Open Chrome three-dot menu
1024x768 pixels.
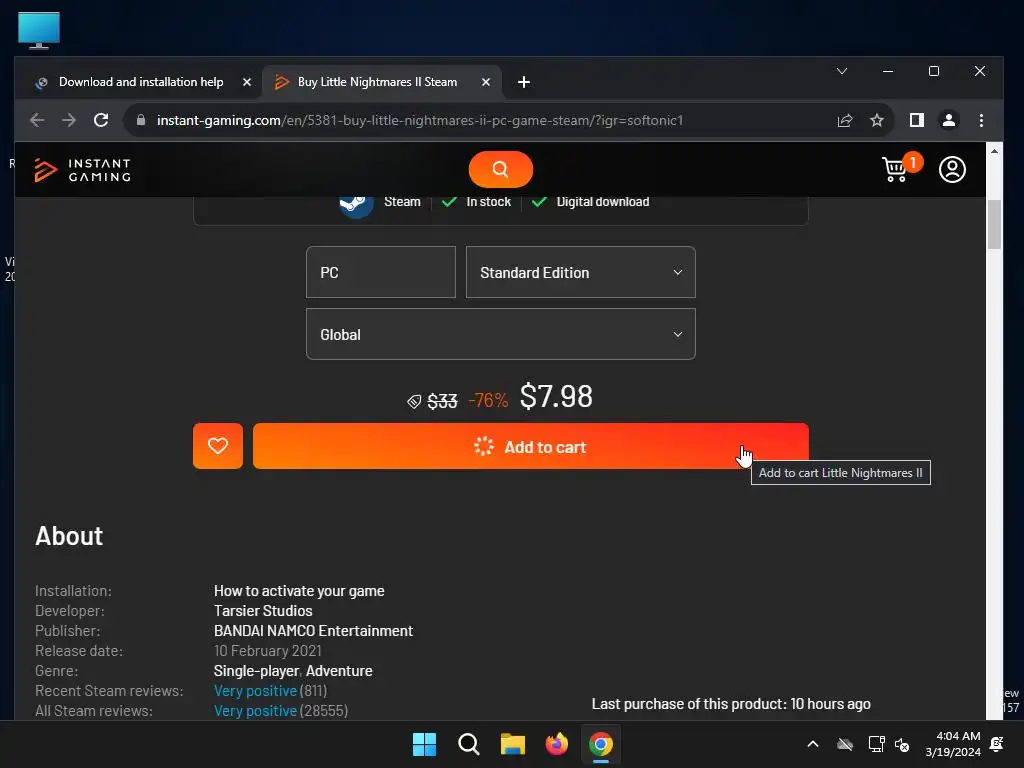pyautogui.click(x=981, y=120)
